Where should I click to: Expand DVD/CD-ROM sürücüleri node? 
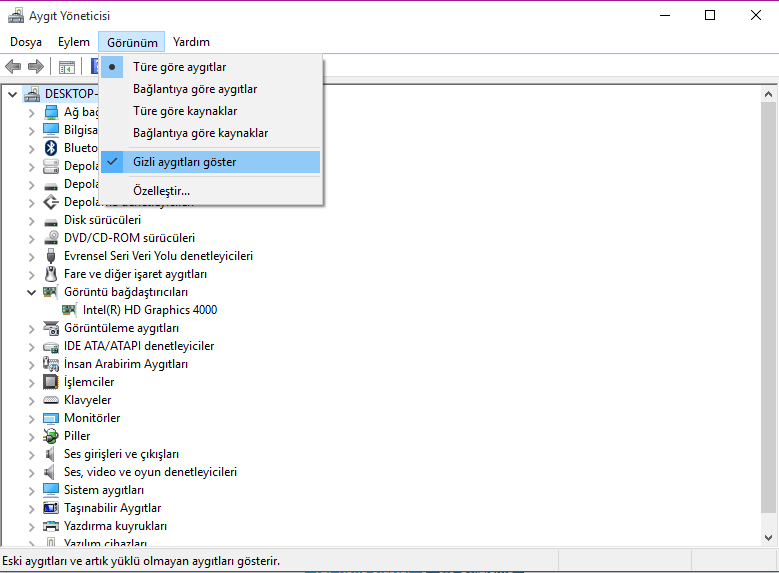32,239
